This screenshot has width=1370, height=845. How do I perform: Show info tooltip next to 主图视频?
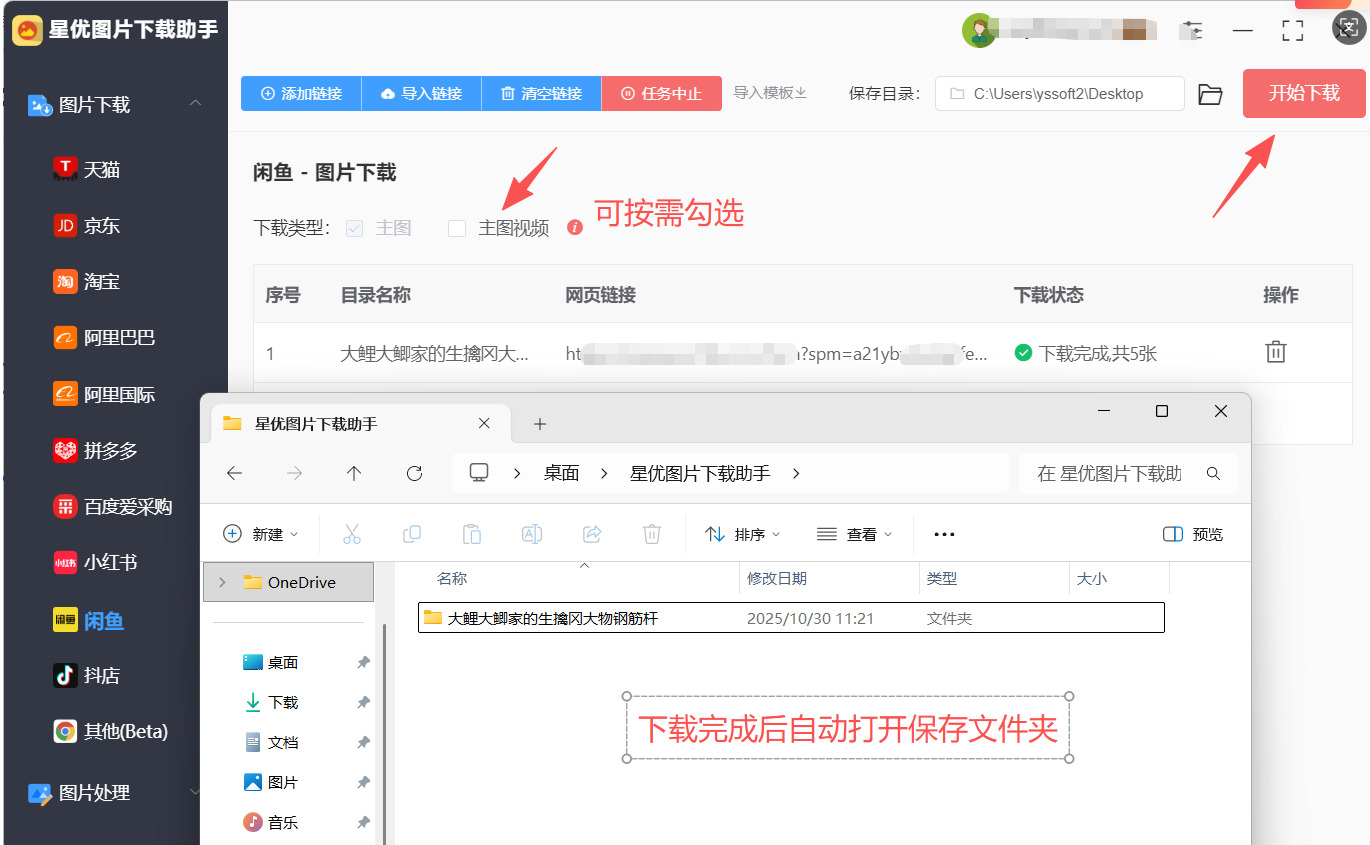pyautogui.click(x=575, y=228)
